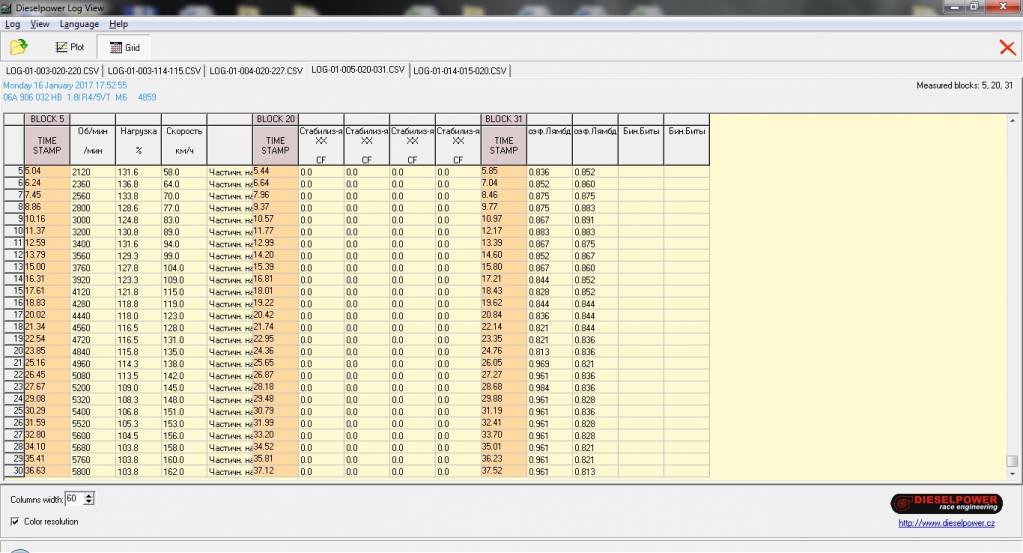The image size is (1023, 553).
Task: Click the grid's vertical scrollbar thumb
Action: 1013,461
